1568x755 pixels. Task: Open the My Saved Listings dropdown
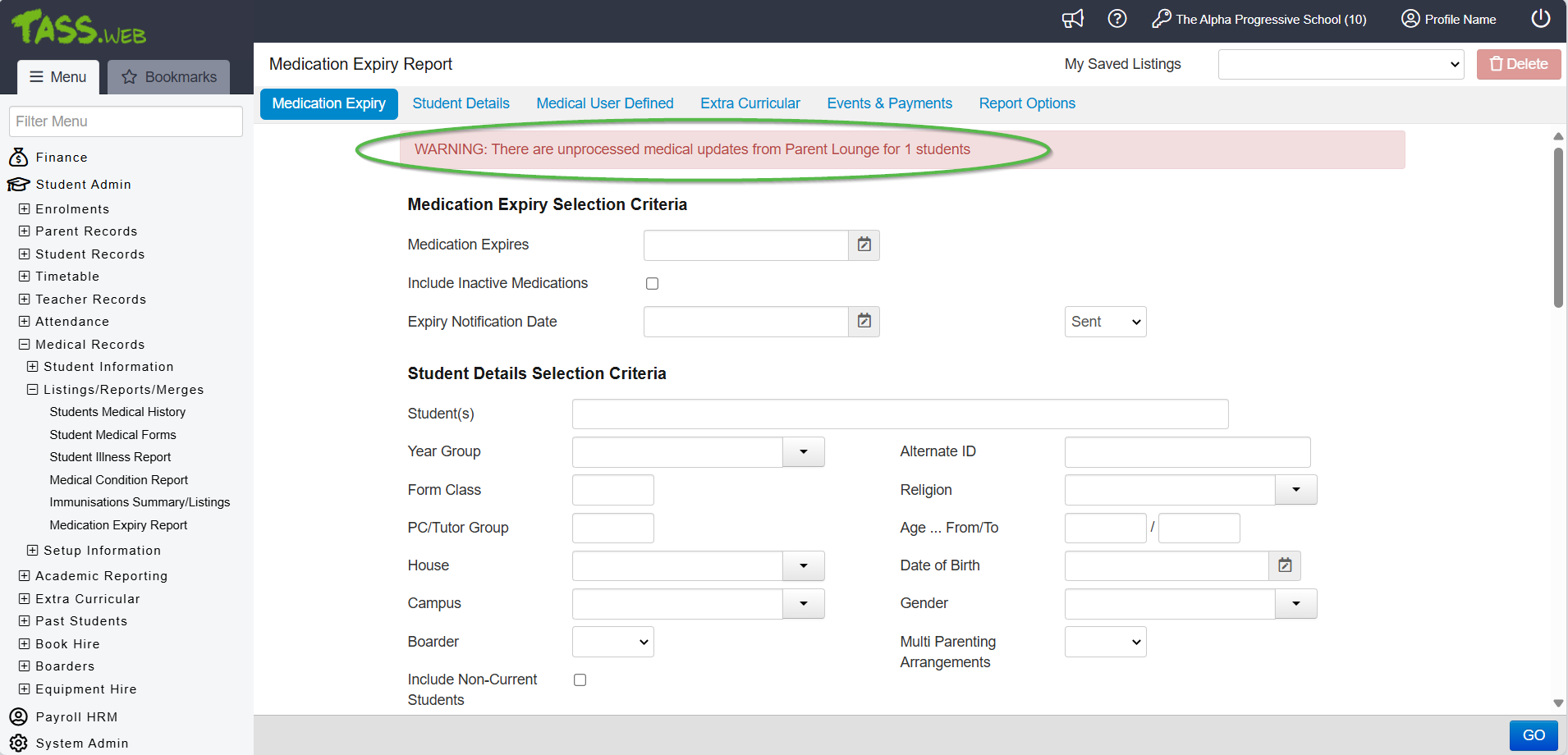coord(1341,65)
